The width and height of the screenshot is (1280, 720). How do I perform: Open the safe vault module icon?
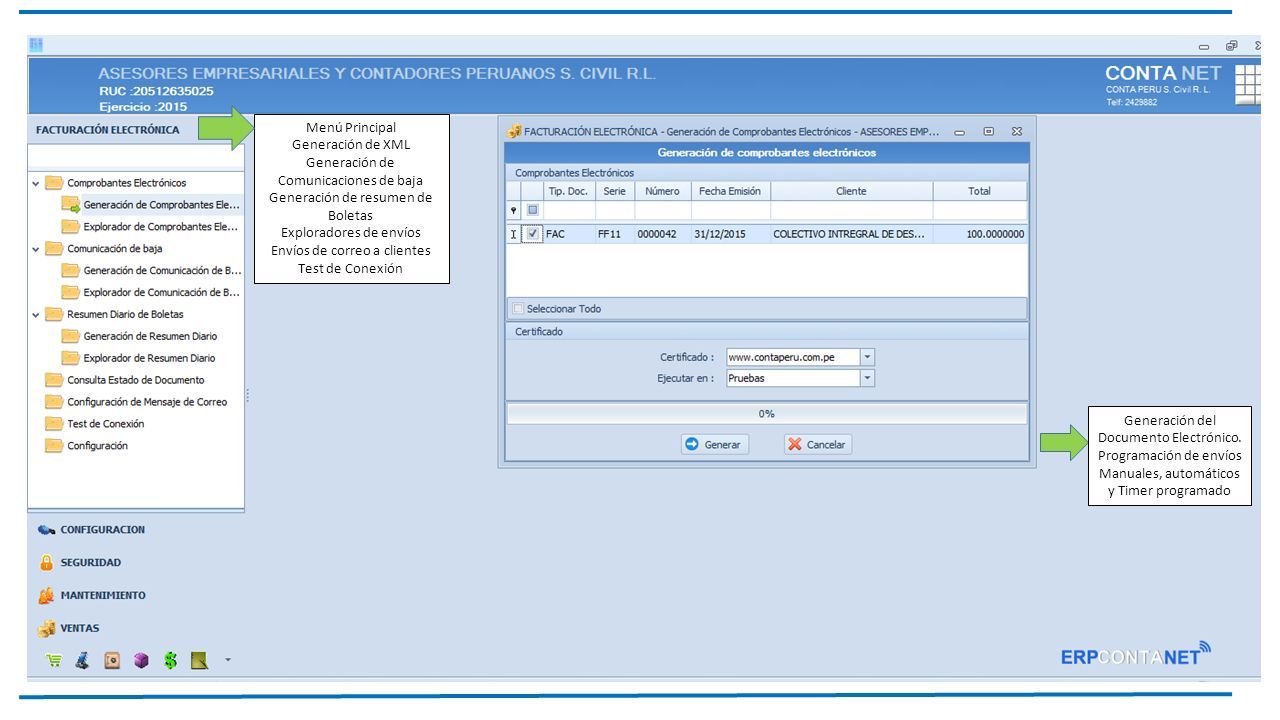pos(111,660)
